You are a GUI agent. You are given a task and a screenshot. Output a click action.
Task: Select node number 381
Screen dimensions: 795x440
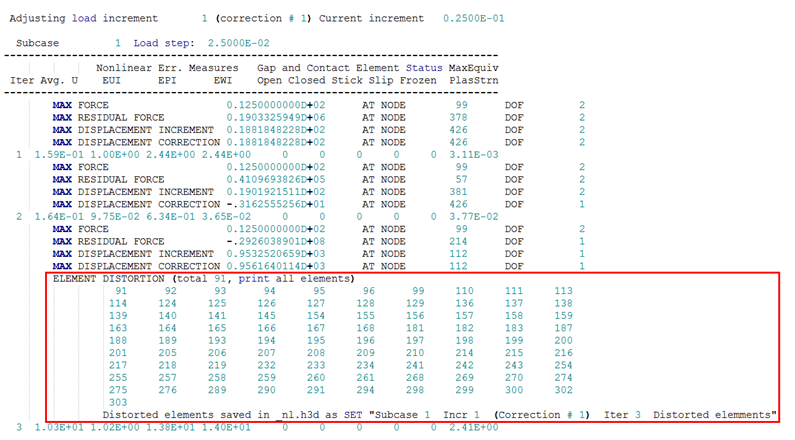[458, 192]
